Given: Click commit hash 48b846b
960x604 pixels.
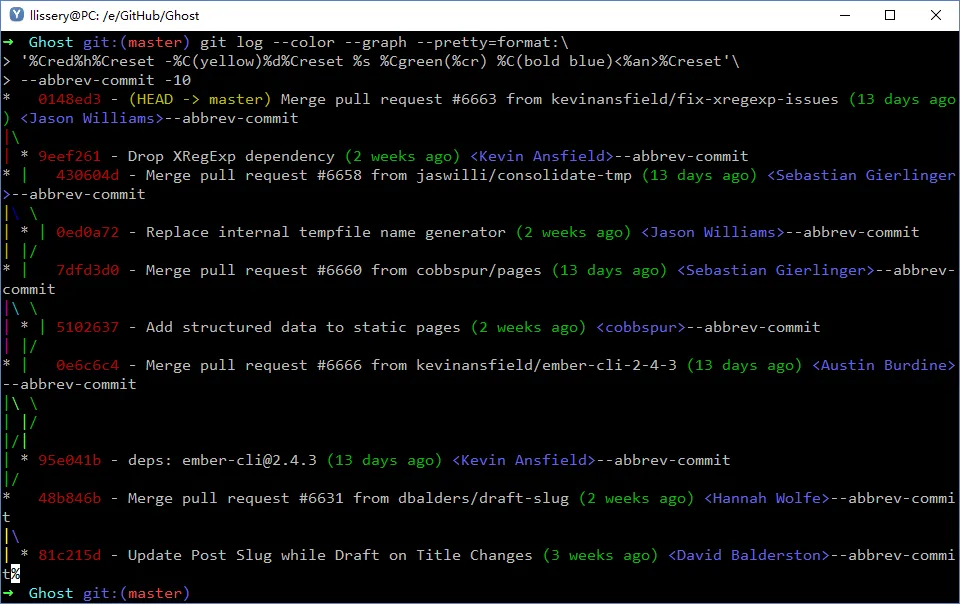Looking at the screenshot, I should [x=69, y=498].
